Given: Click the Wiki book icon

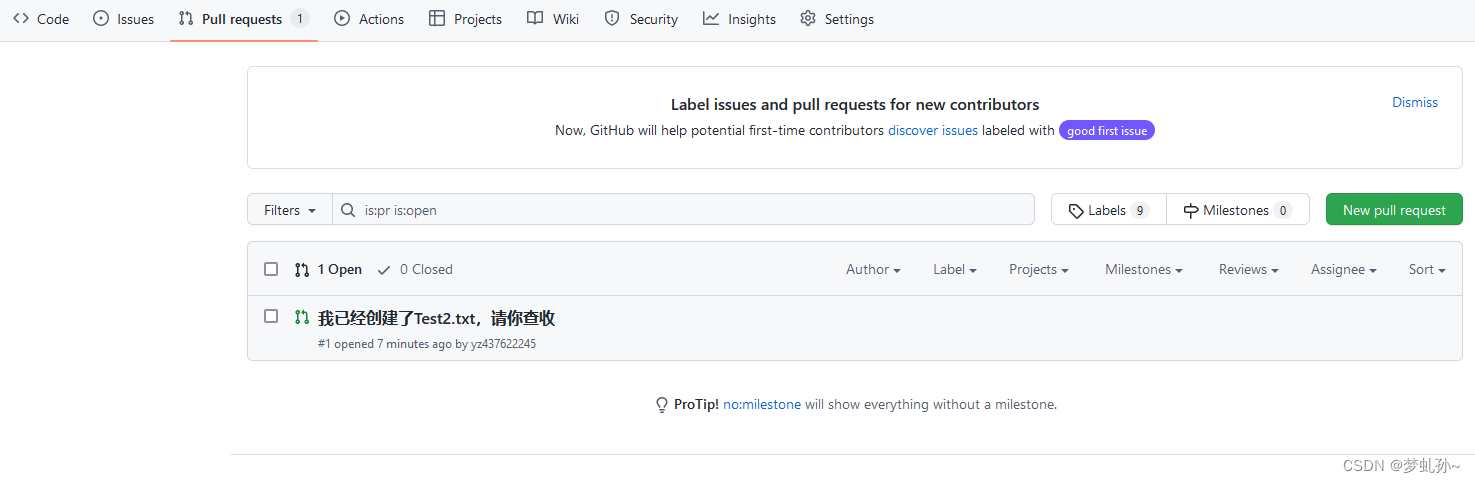Looking at the screenshot, I should tap(535, 19).
